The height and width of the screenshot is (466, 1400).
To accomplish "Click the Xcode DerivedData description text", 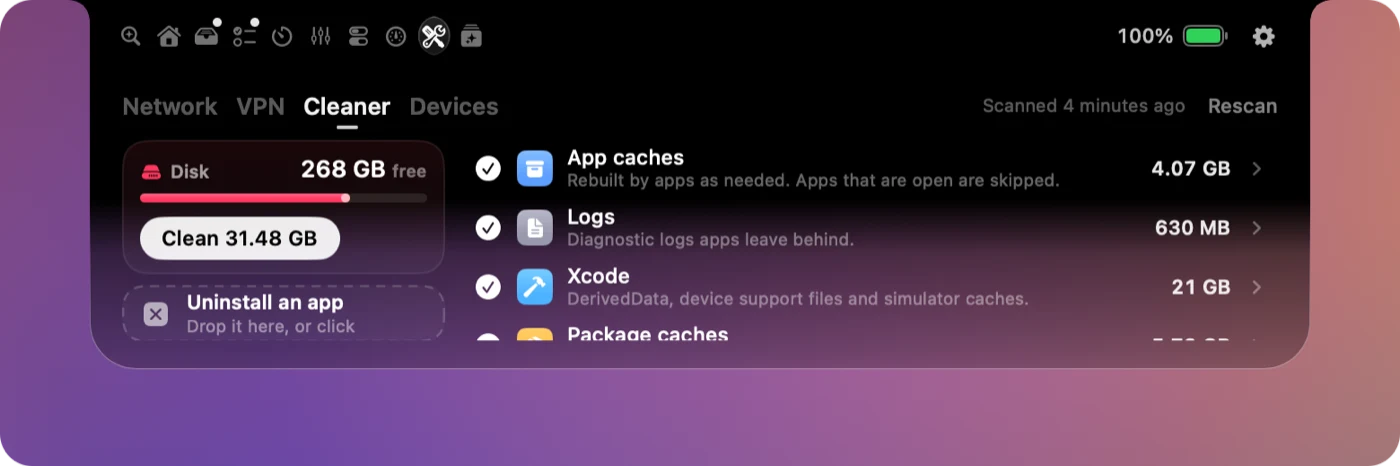I will click(798, 299).
